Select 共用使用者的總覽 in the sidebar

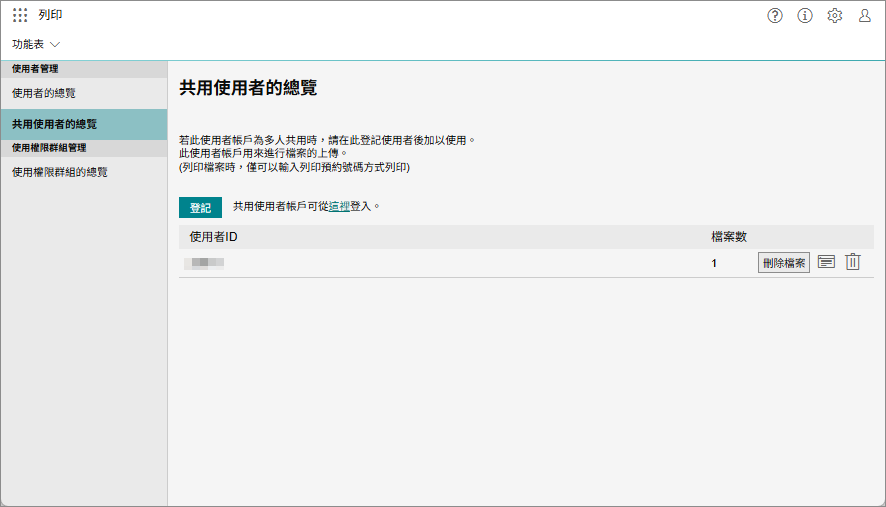pyautogui.click(x=54, y=125)
